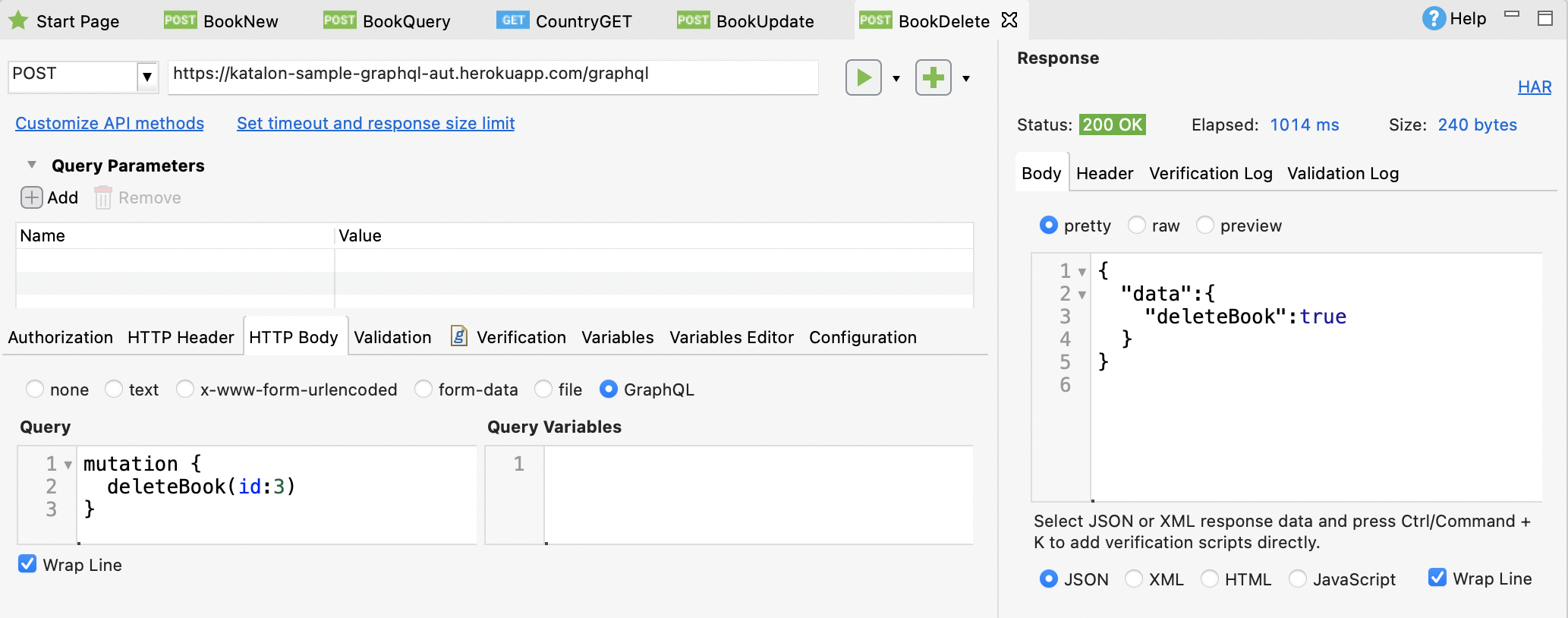Image resolution: width=1568 pixels, height=618 pixels.
Task: Select XML response format radio button
Action: (1133, 579)
